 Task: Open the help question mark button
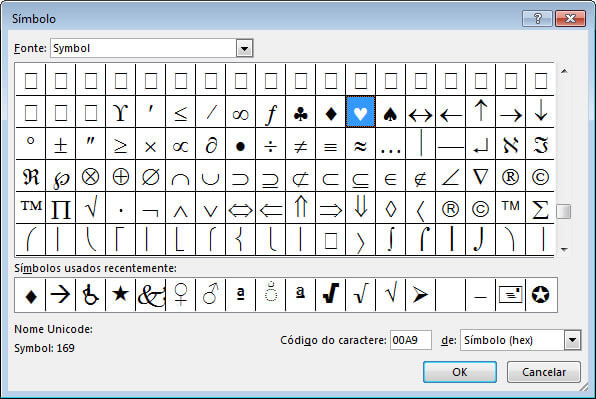[x=537, y=18]
